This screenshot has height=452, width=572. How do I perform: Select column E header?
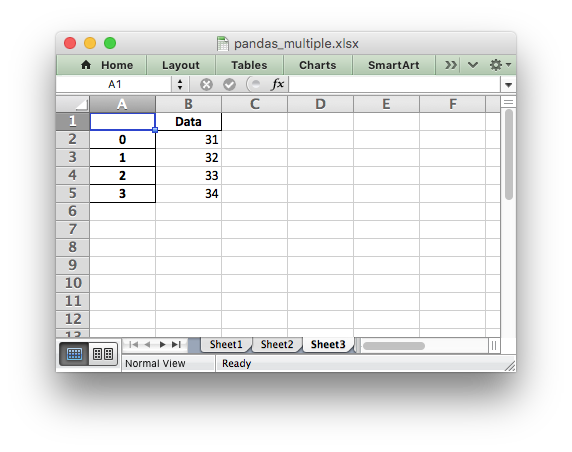(x=386, y=104)
